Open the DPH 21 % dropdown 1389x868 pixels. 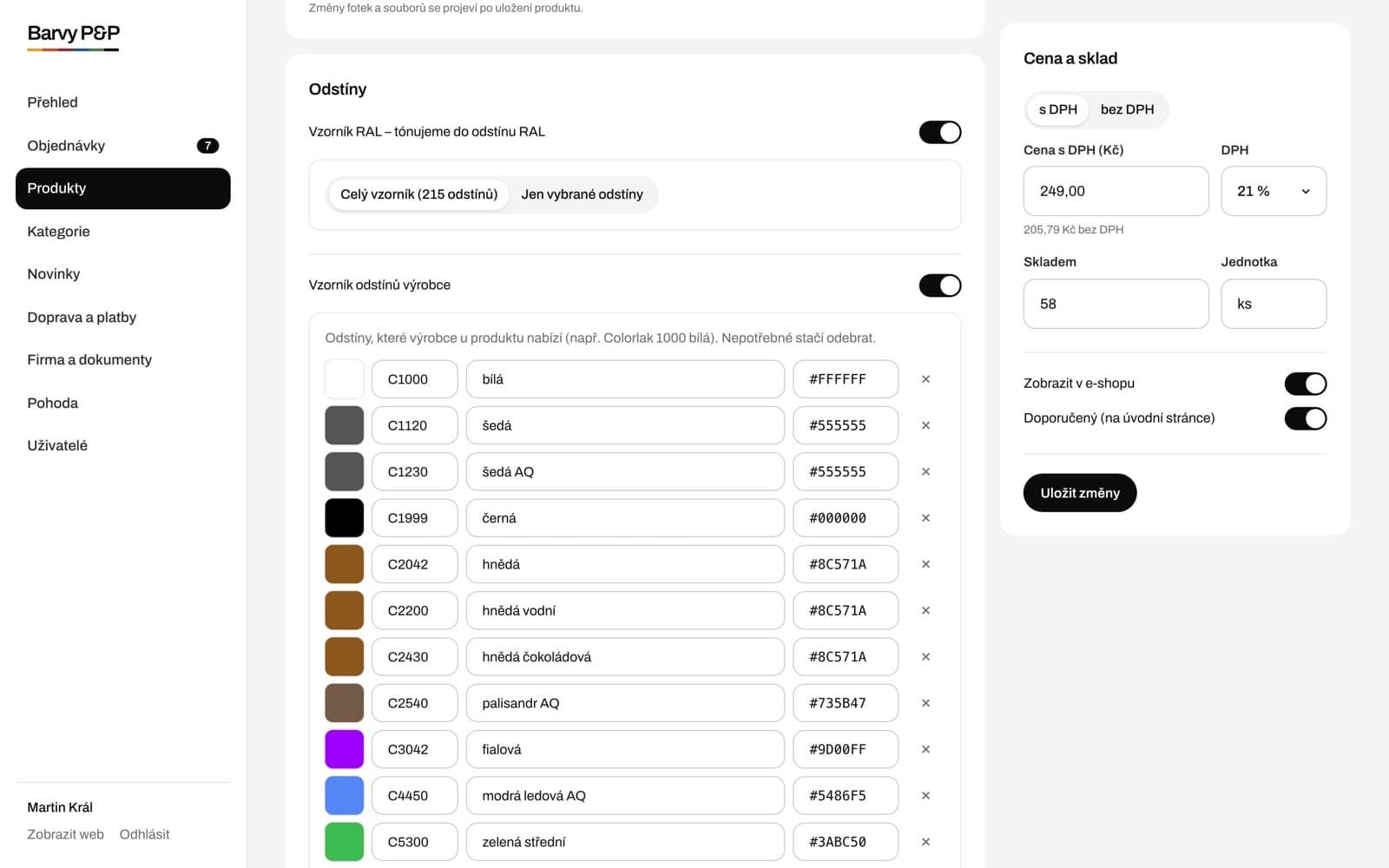(x=1274, y=191)
